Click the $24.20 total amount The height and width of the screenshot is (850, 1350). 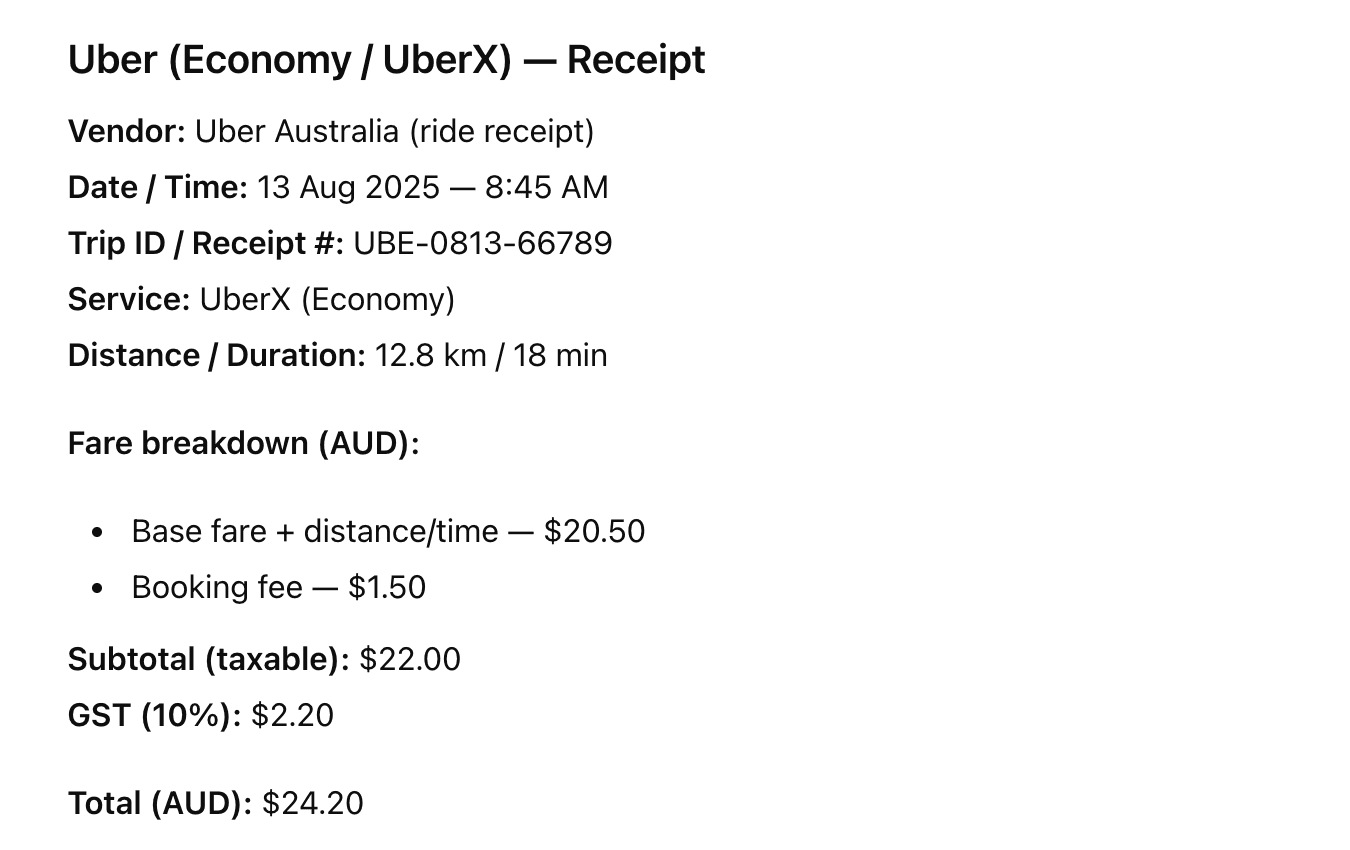(x=312, y=803)
